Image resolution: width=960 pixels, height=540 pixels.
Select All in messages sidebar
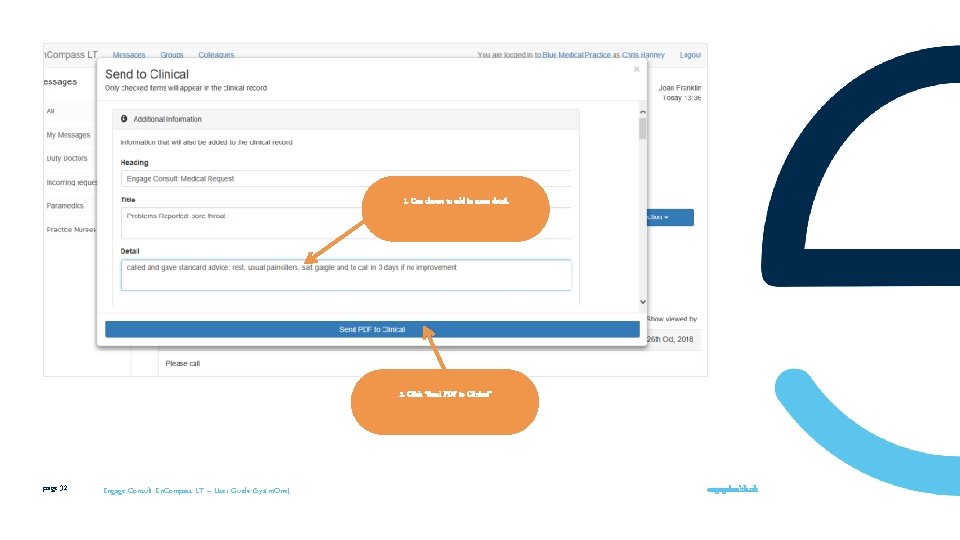tap(50, 111)
